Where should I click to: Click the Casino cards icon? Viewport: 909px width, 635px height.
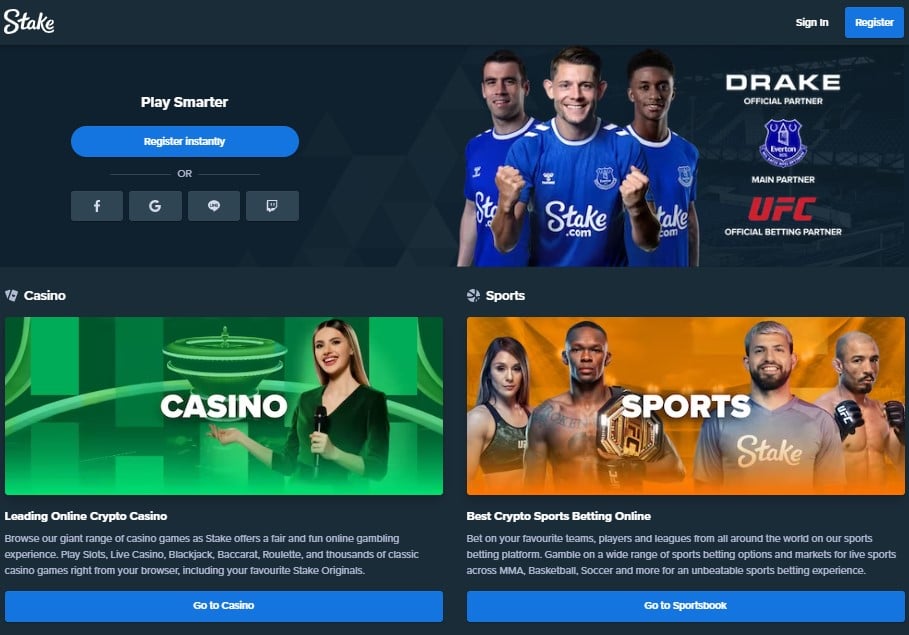click(x=12, y=295)
